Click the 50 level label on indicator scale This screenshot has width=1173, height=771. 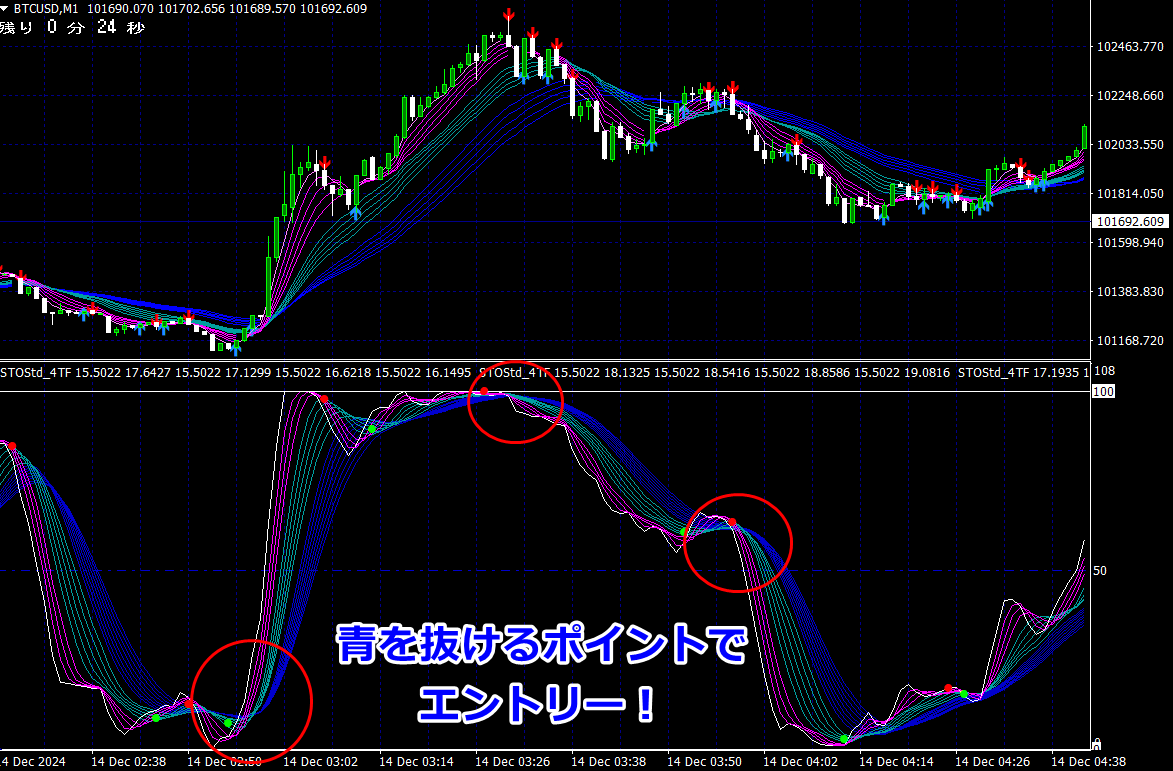1100,571
